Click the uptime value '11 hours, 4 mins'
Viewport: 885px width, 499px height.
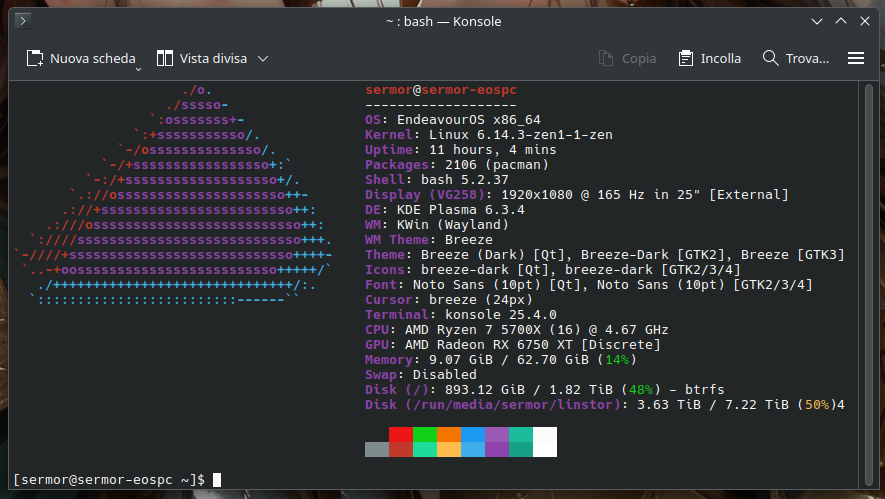(x=493, y=150)
